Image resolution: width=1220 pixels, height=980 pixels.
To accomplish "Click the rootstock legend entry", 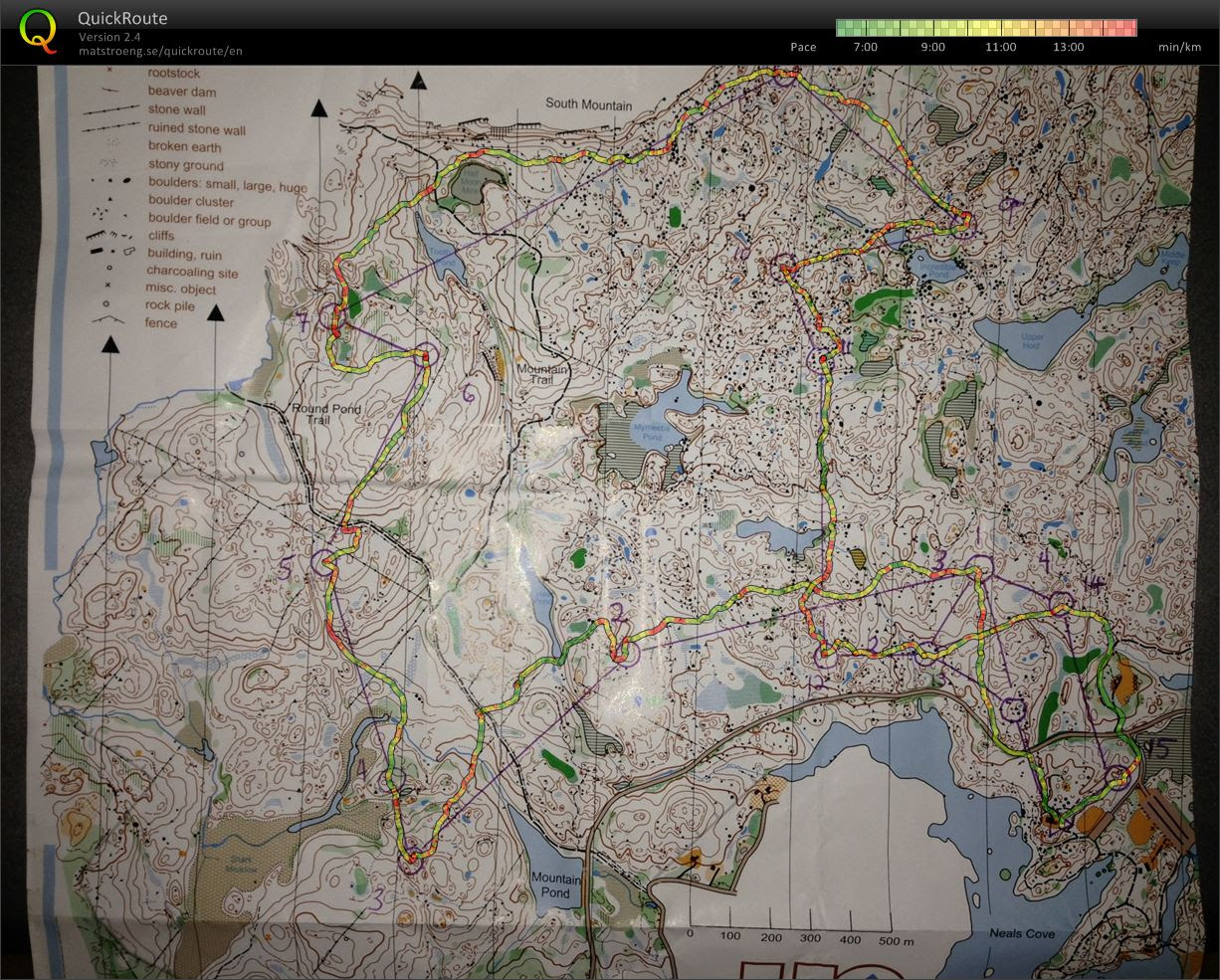I will point(174,73).
